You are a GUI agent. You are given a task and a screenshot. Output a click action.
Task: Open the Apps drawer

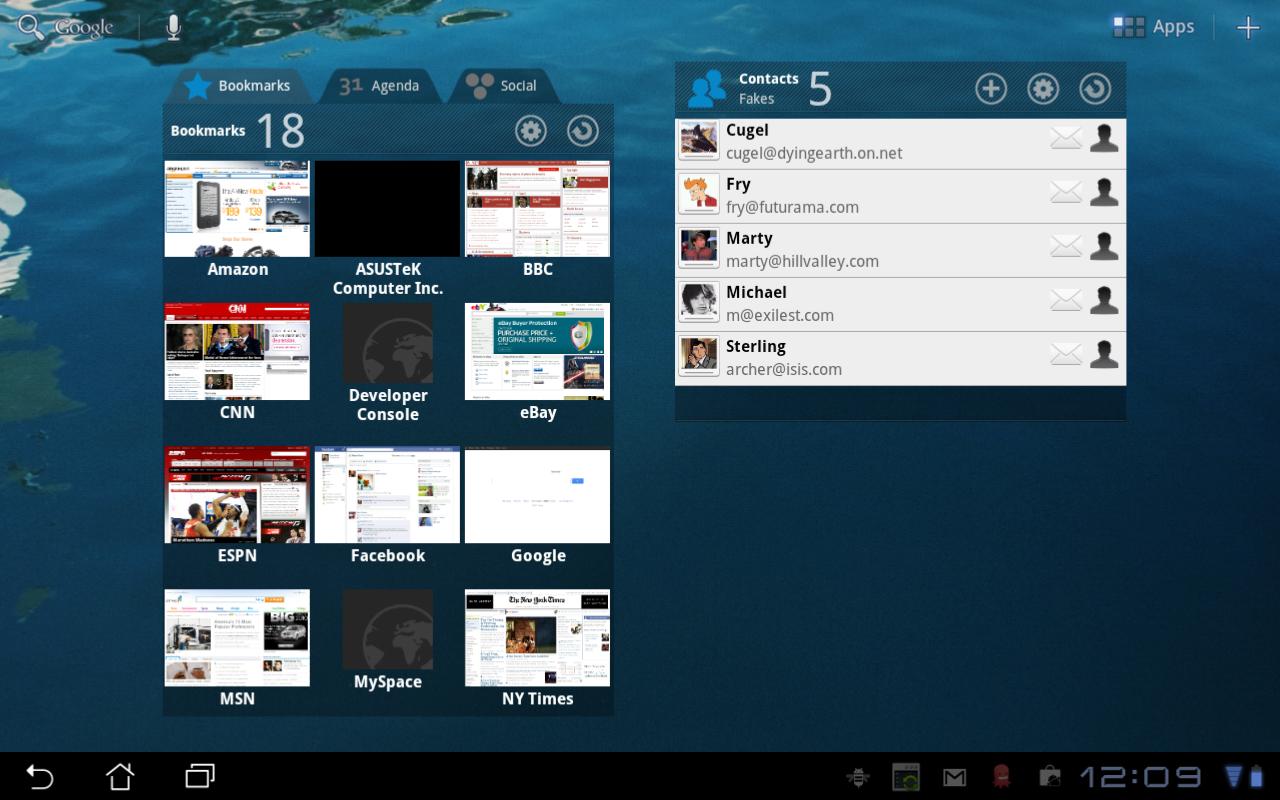tap(1154, 27)
